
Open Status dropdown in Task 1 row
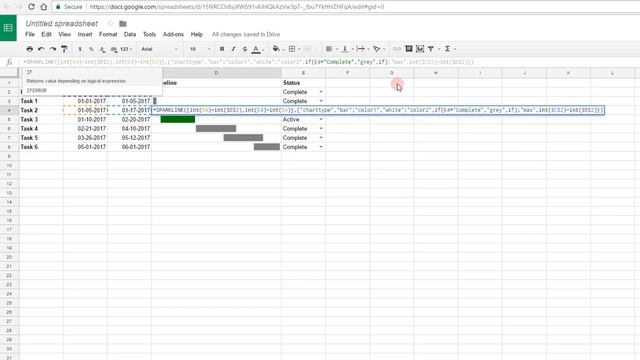coord(321,101)
